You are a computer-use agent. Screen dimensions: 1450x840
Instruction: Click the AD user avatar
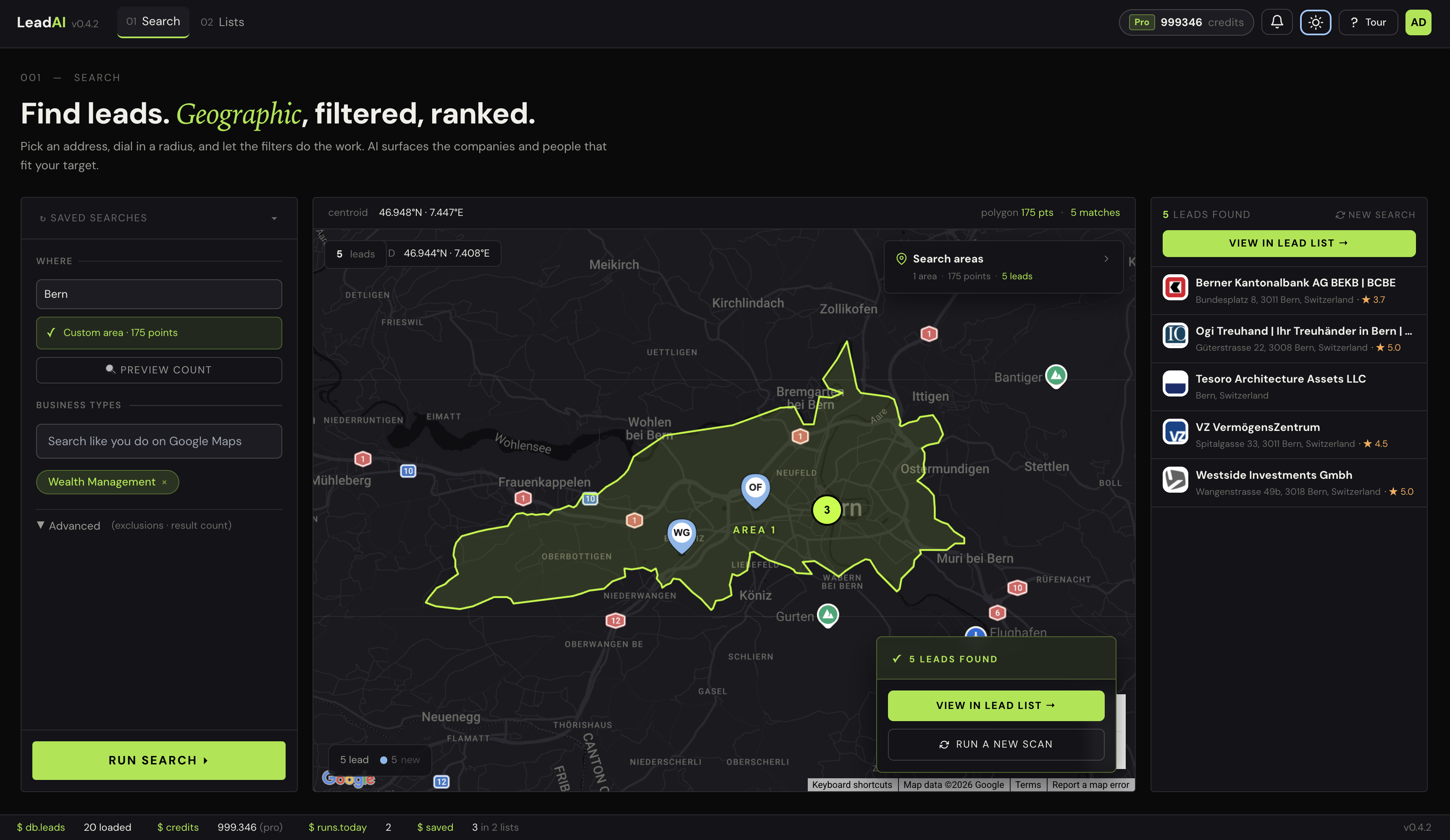pyautogui.click(x=1418, y=22)
